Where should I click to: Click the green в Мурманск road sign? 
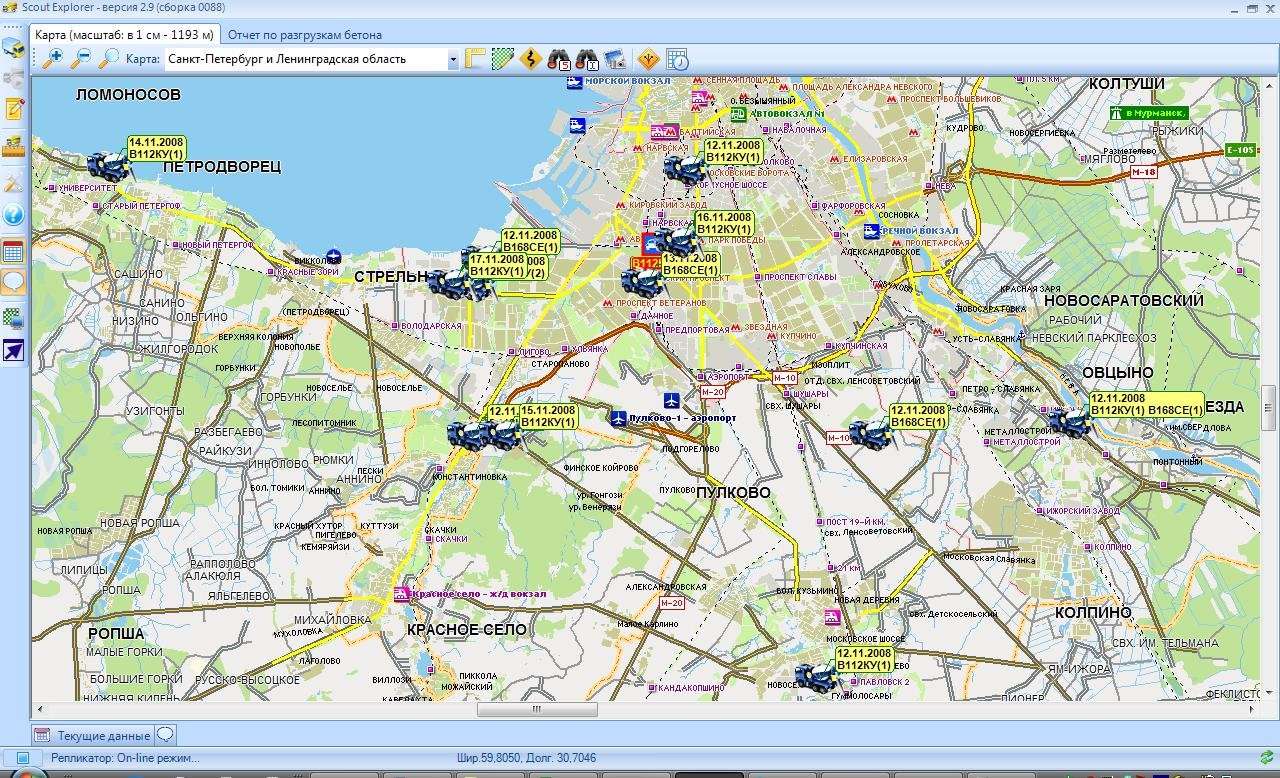click(1148, 113)
